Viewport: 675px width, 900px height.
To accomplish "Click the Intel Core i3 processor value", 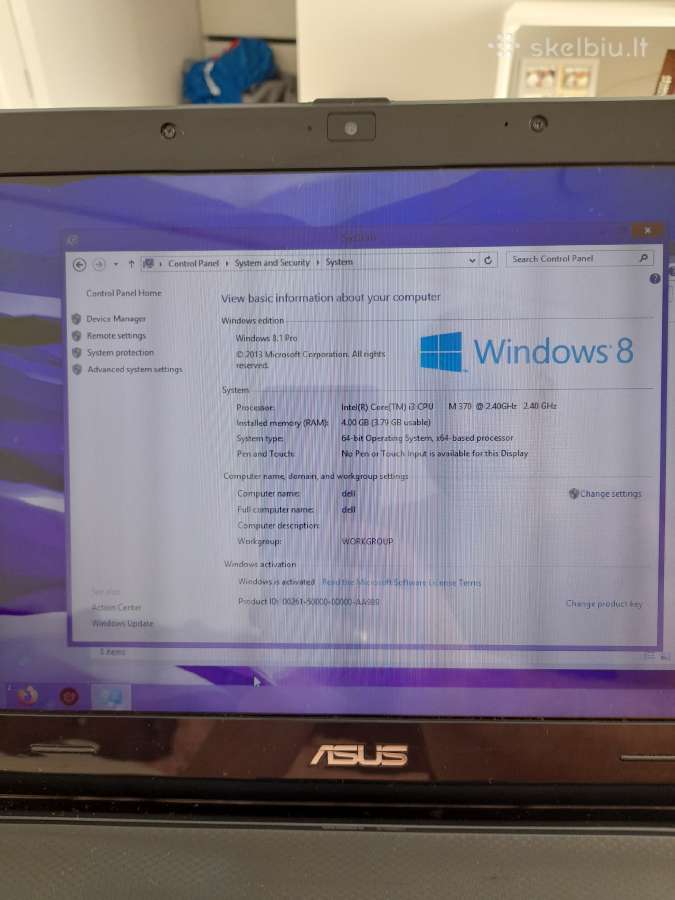I will (449, 406).
